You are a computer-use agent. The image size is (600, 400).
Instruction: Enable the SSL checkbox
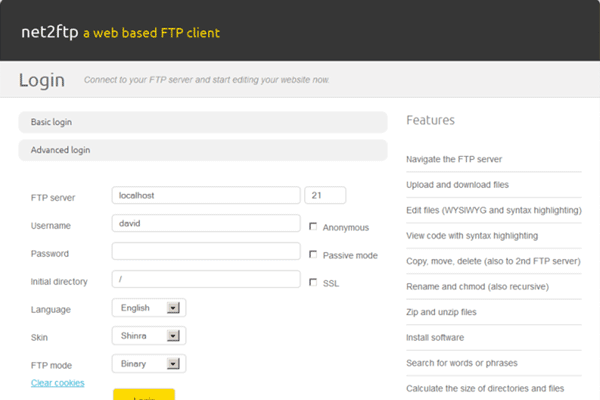click(314, 283)
